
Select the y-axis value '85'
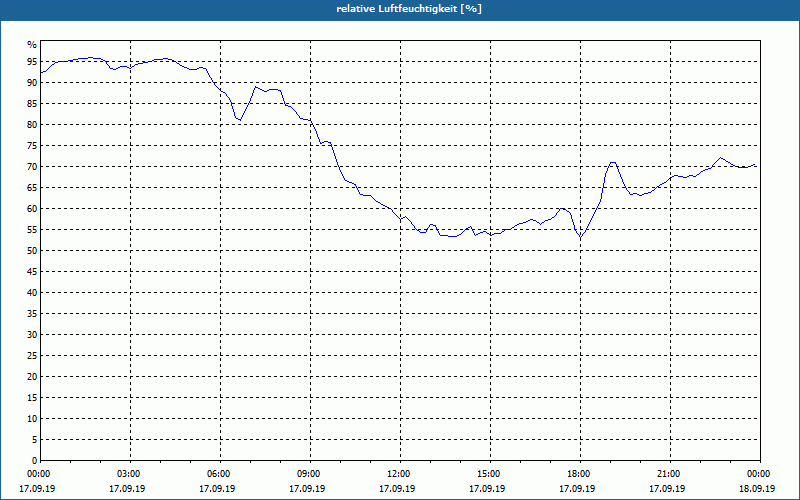[32, 104]
